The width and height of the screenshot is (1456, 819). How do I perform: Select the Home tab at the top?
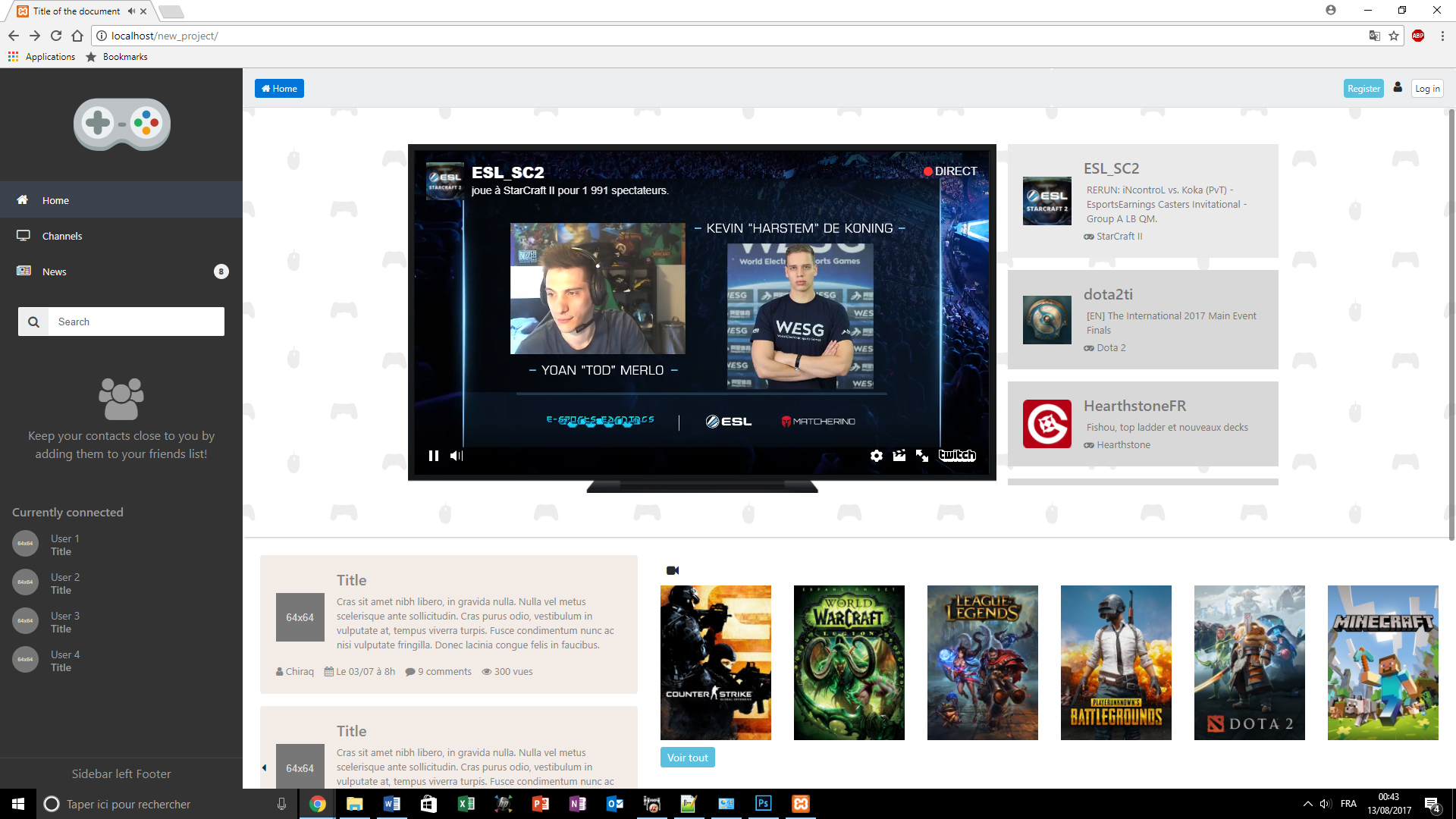pyautogui.click(x=278, y=88)
